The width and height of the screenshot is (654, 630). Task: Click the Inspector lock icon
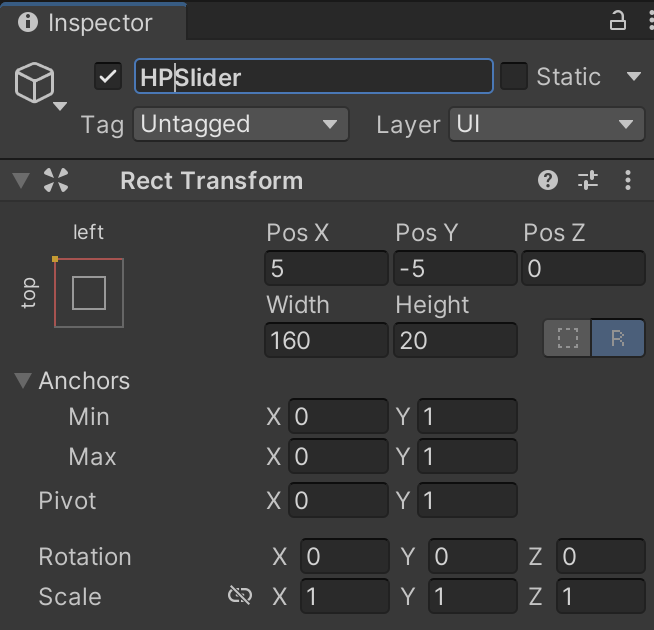coord(617,21)
